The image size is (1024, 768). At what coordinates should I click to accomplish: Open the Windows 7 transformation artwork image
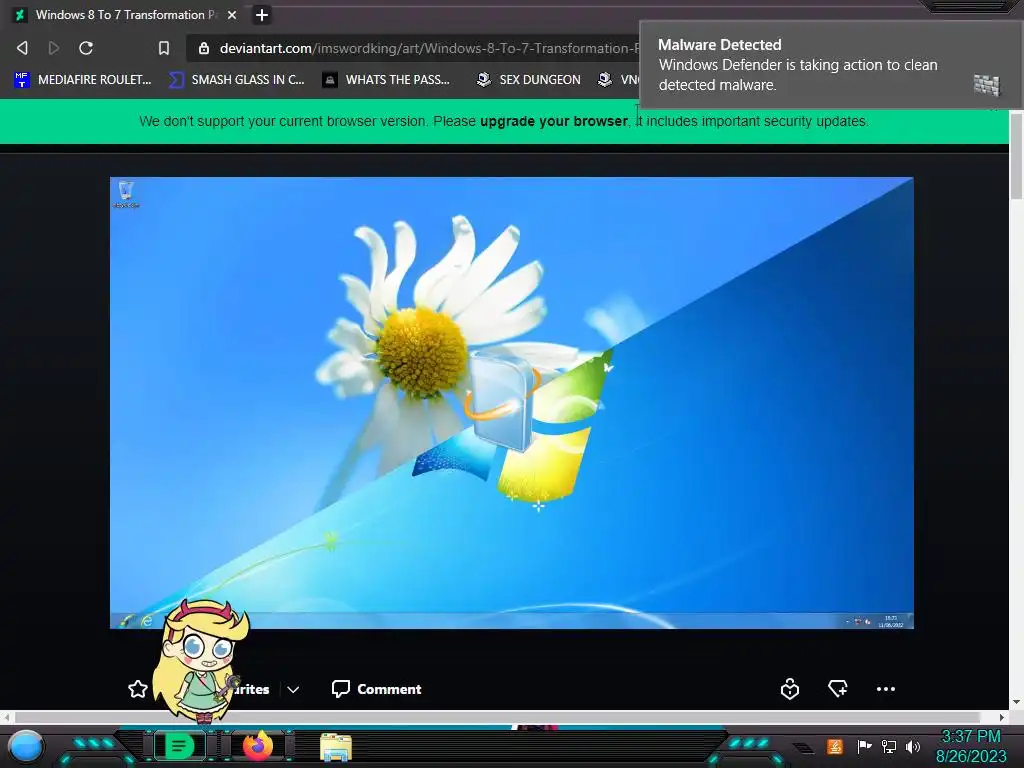(x=511, y=403)
